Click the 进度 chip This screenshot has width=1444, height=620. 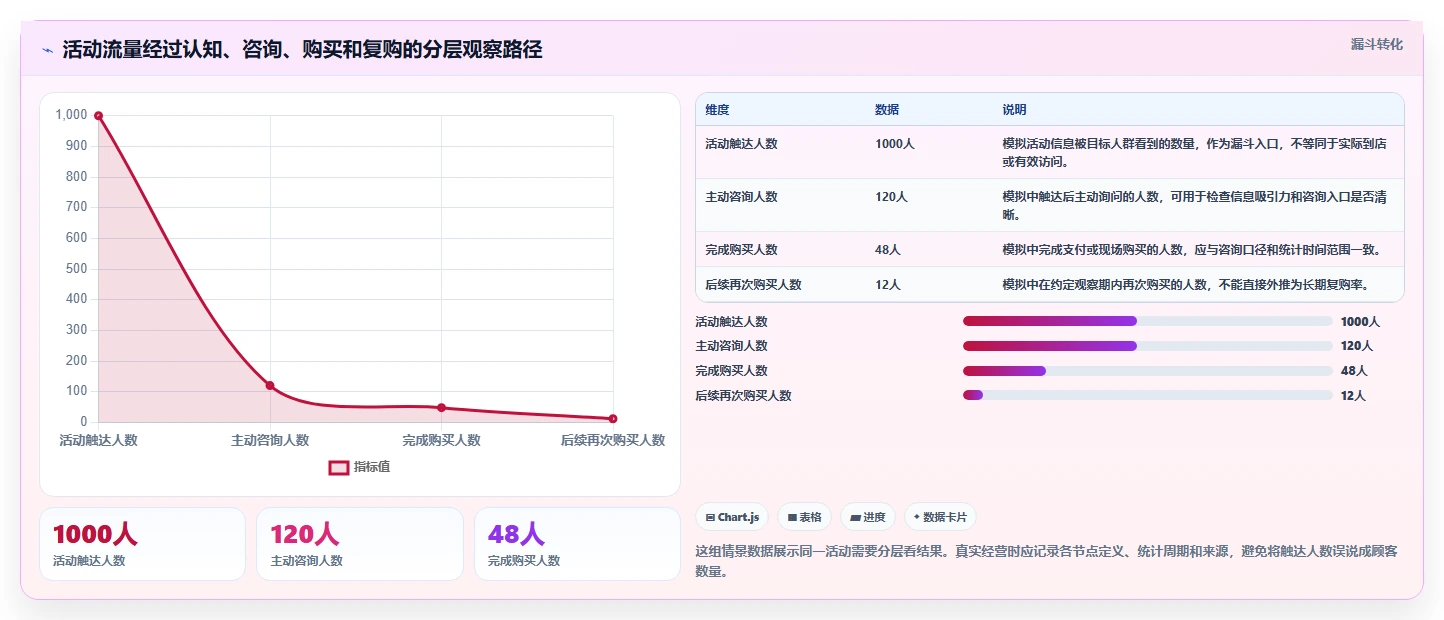[868, 517]
